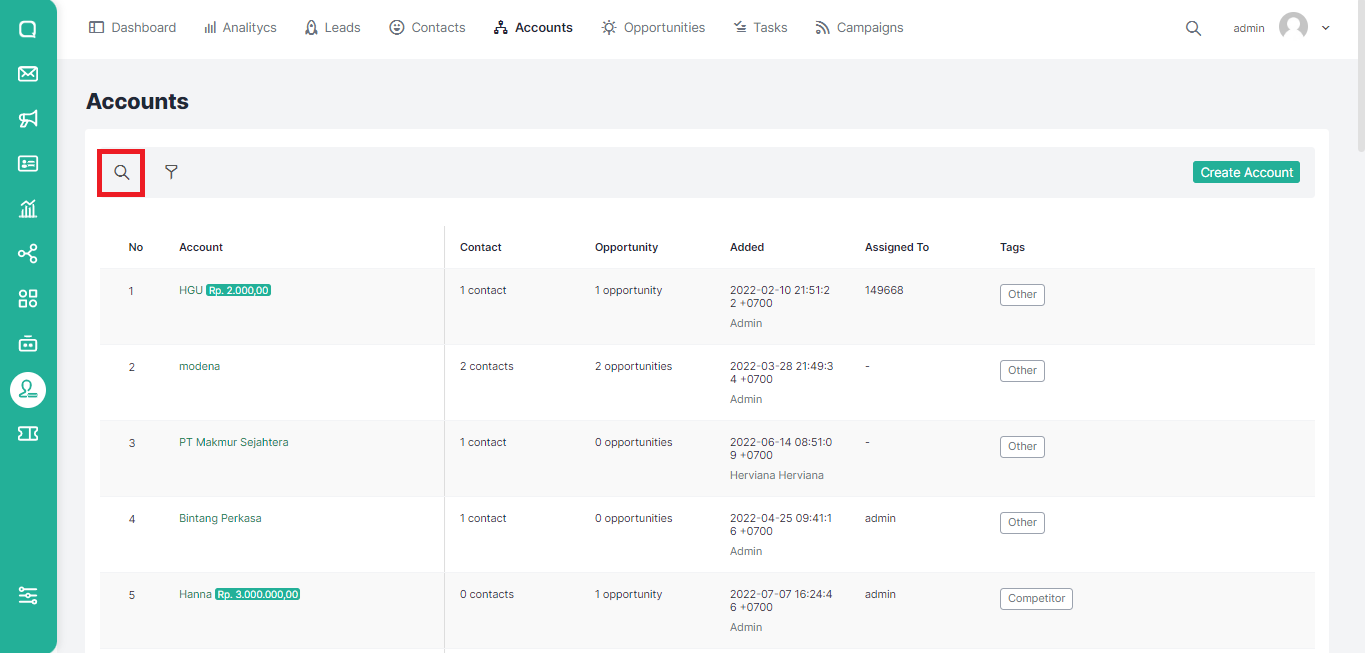Click the Create Account button
Screen dimensions: 1365x653
pyautogui.click(x=1246, y=172)
